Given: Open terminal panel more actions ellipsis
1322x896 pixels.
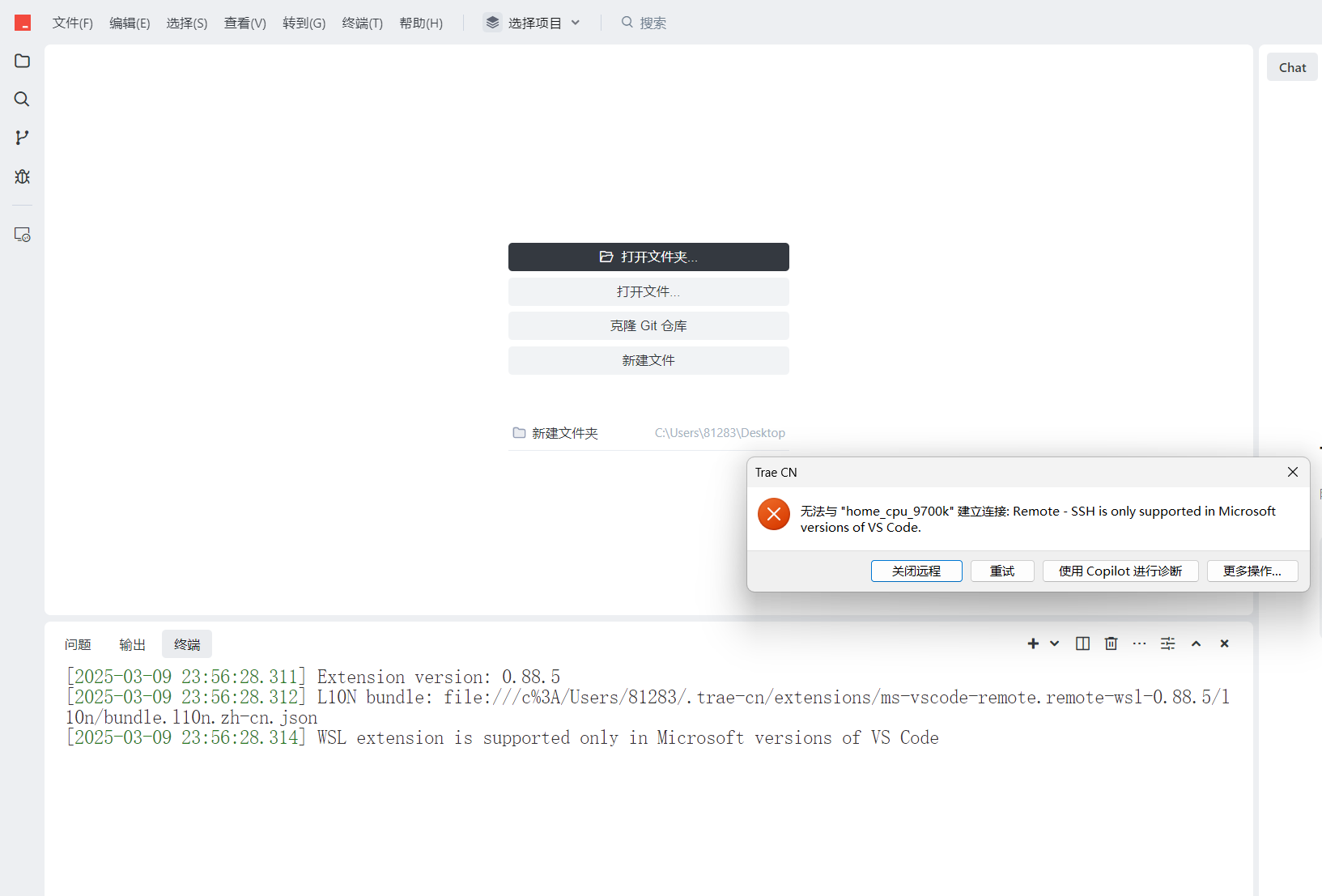Looking at the screenshot, I should pos(1139,643).
